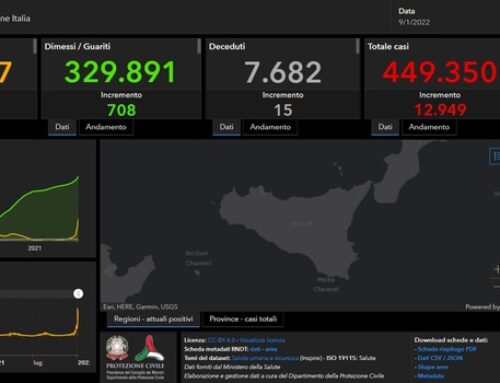Image resolution: width=500 pixels, height=383 pixels.
Task: Switch to Regioni - attuali positivi tab
Action: click(x=153, y=319)
